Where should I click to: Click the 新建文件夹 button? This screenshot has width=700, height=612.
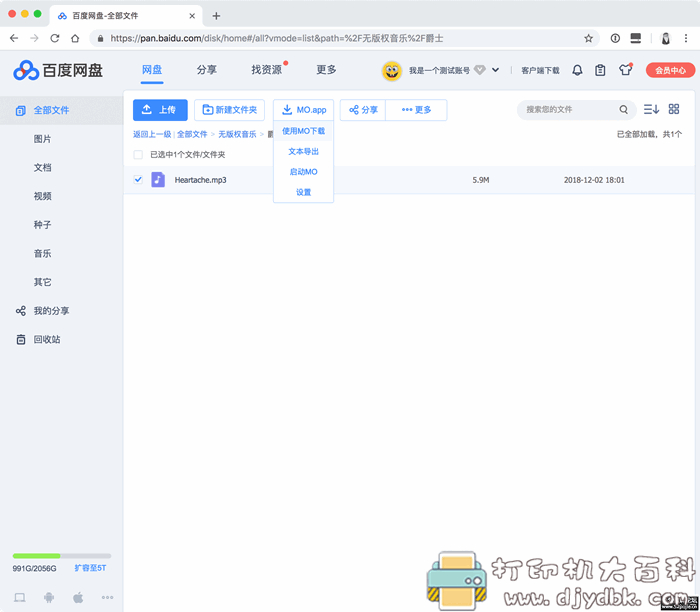[x=229, y=110]
